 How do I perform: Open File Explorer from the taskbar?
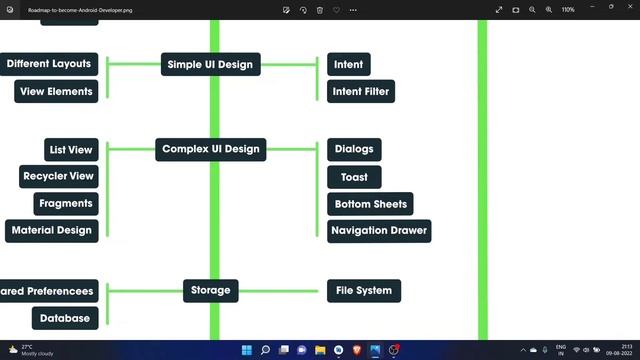[x=320, y=350]
